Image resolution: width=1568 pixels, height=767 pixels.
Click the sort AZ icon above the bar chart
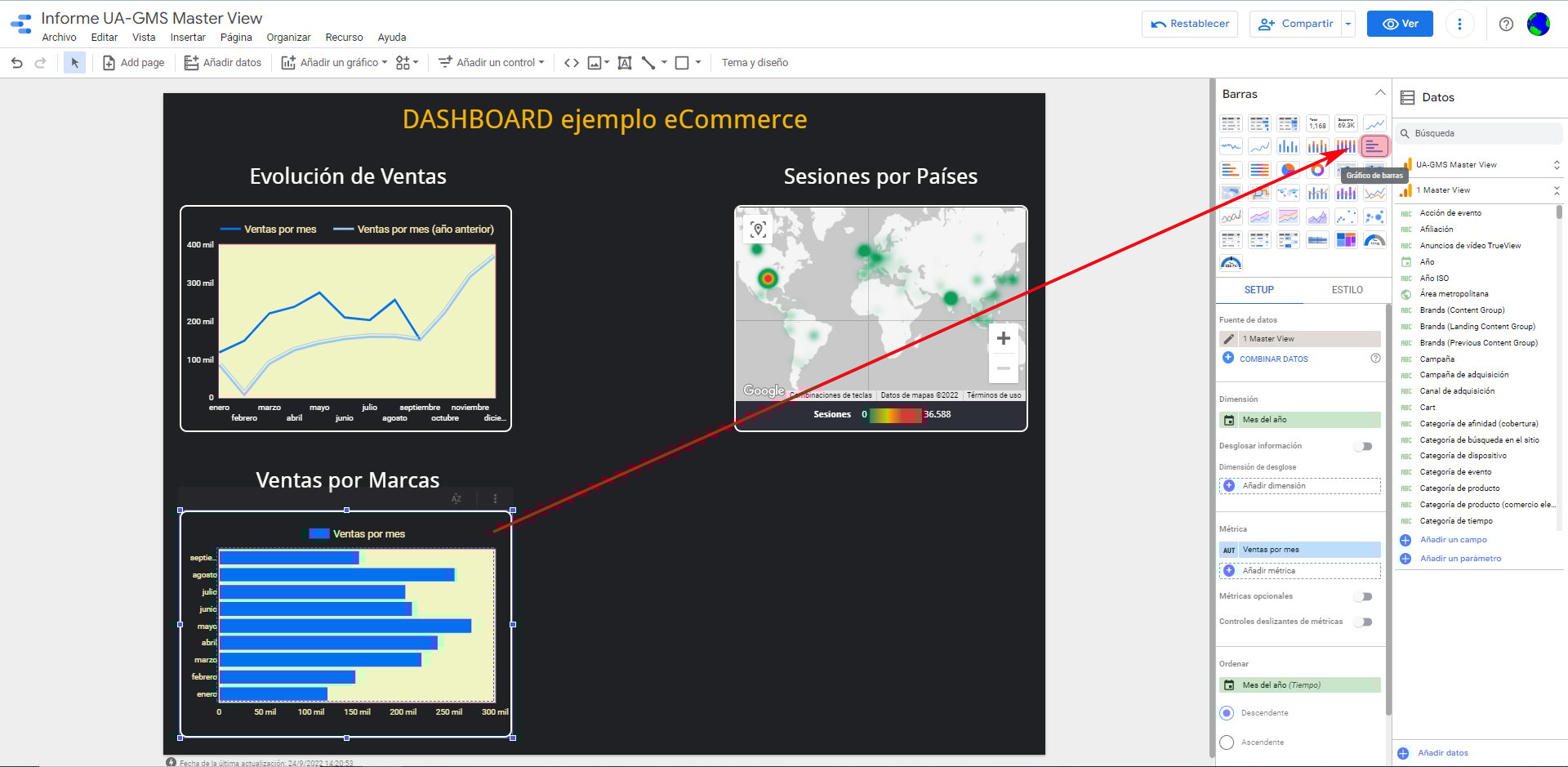click(x=457, y=499)
